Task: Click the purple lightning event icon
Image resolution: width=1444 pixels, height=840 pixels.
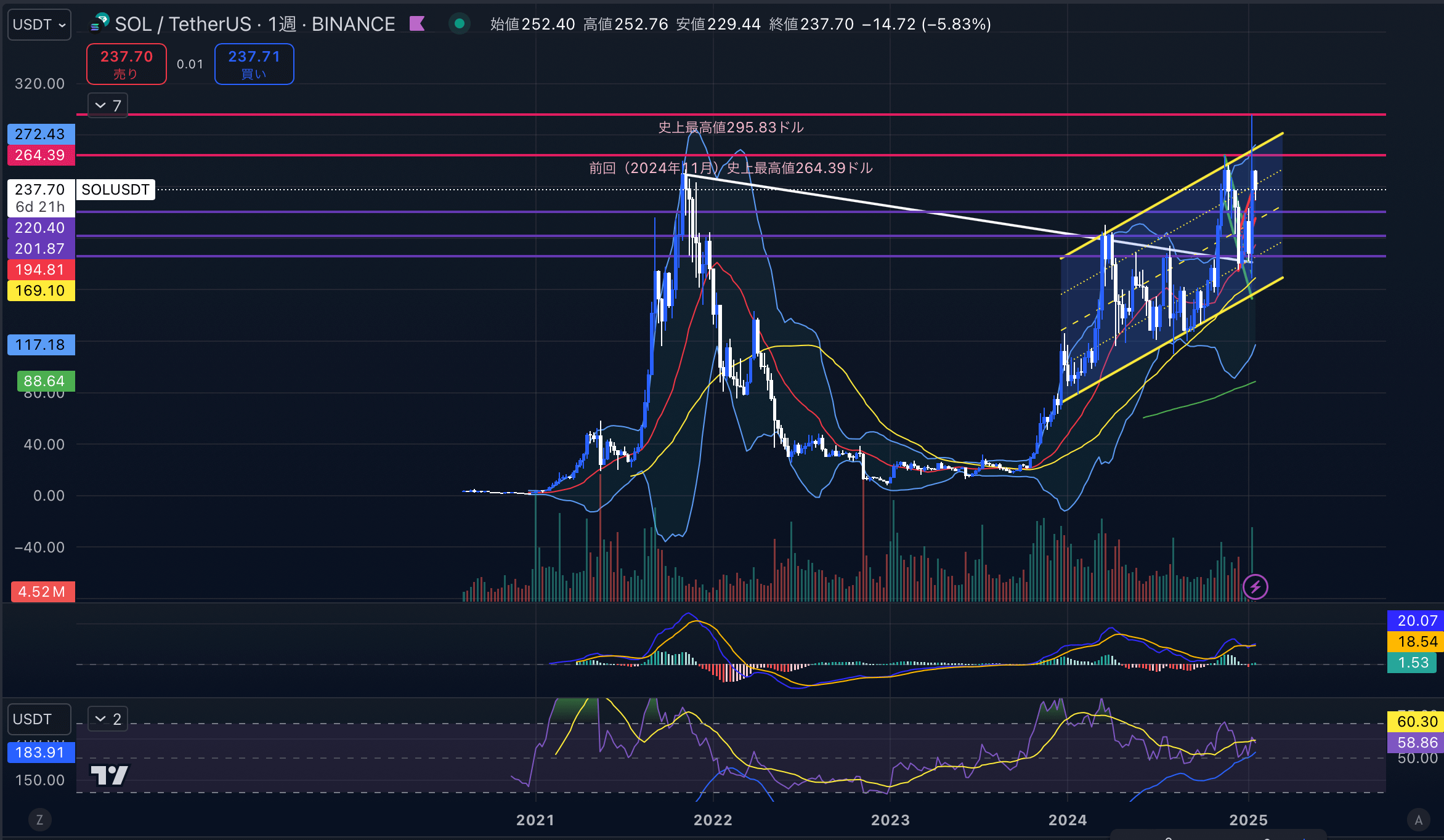Action: click(x=1255, y=587)
